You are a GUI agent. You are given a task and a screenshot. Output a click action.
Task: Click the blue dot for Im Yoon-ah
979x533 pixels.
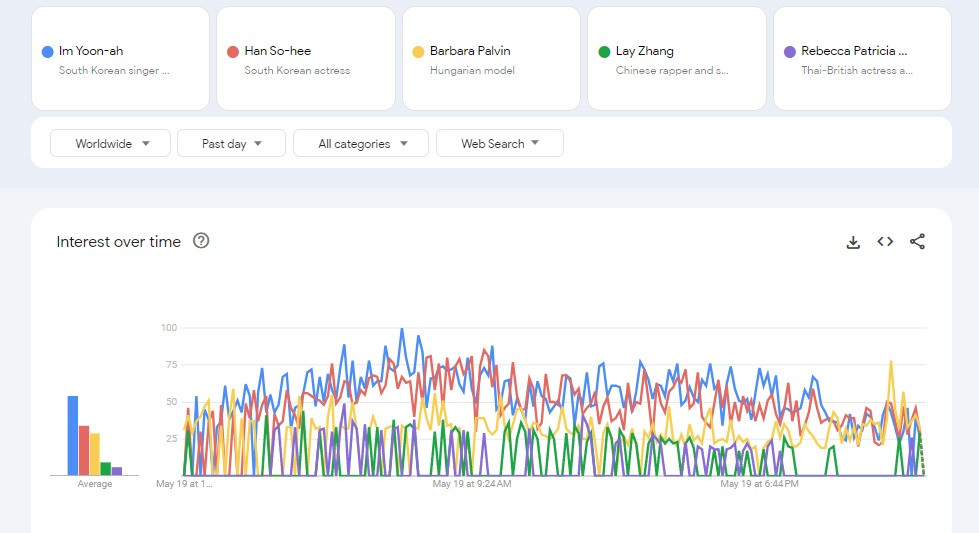click(48, 52)
